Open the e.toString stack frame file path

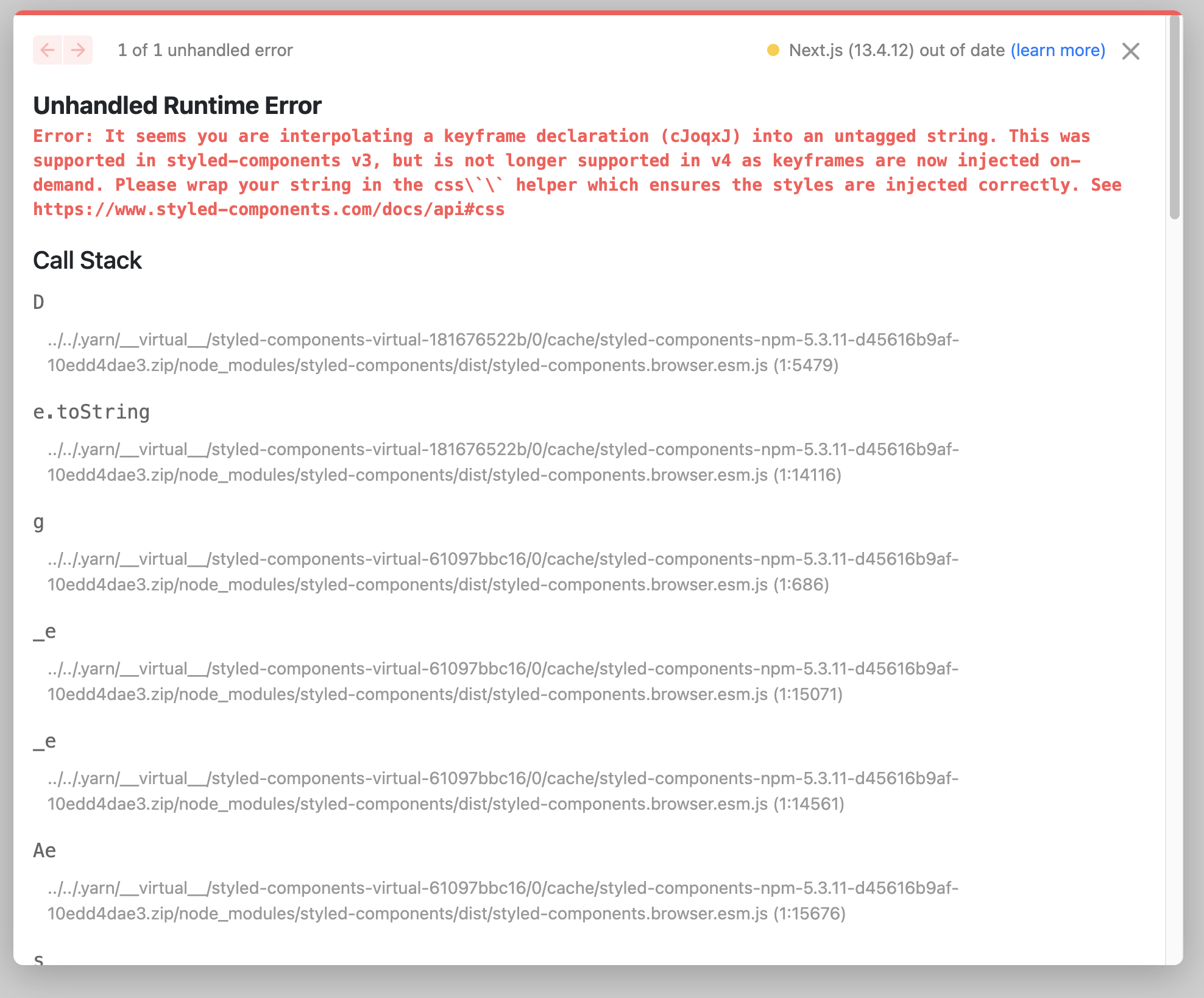503,462
